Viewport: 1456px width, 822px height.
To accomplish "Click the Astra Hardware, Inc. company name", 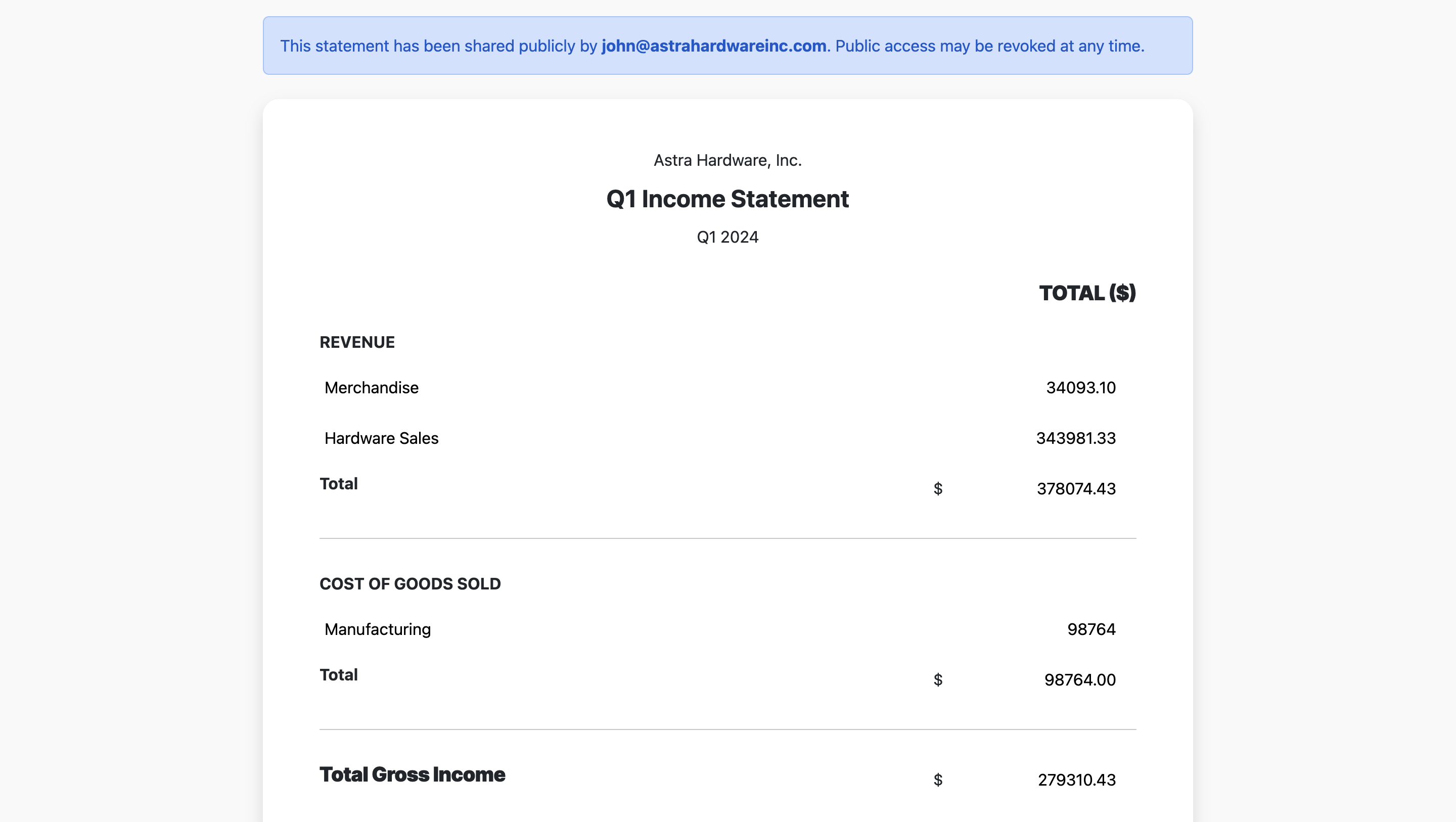I will click(727, 161).
